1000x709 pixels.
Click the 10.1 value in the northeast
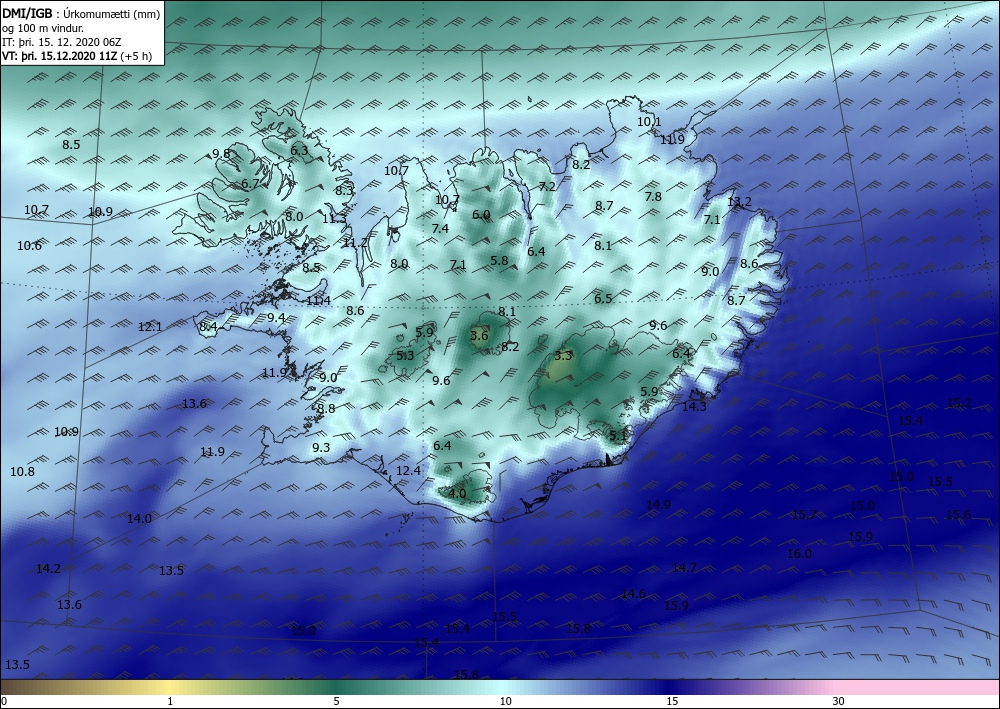(x=649, y=121)
